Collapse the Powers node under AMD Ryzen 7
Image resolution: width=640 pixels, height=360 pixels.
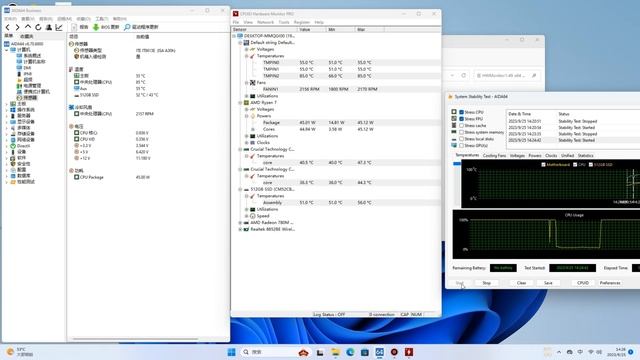point(247,116)
